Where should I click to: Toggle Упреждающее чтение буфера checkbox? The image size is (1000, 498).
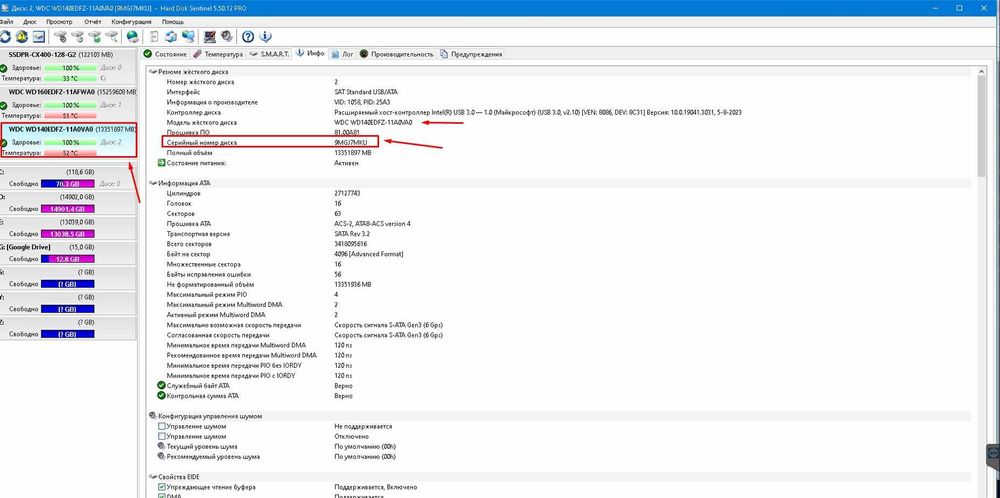coord(161,487)
